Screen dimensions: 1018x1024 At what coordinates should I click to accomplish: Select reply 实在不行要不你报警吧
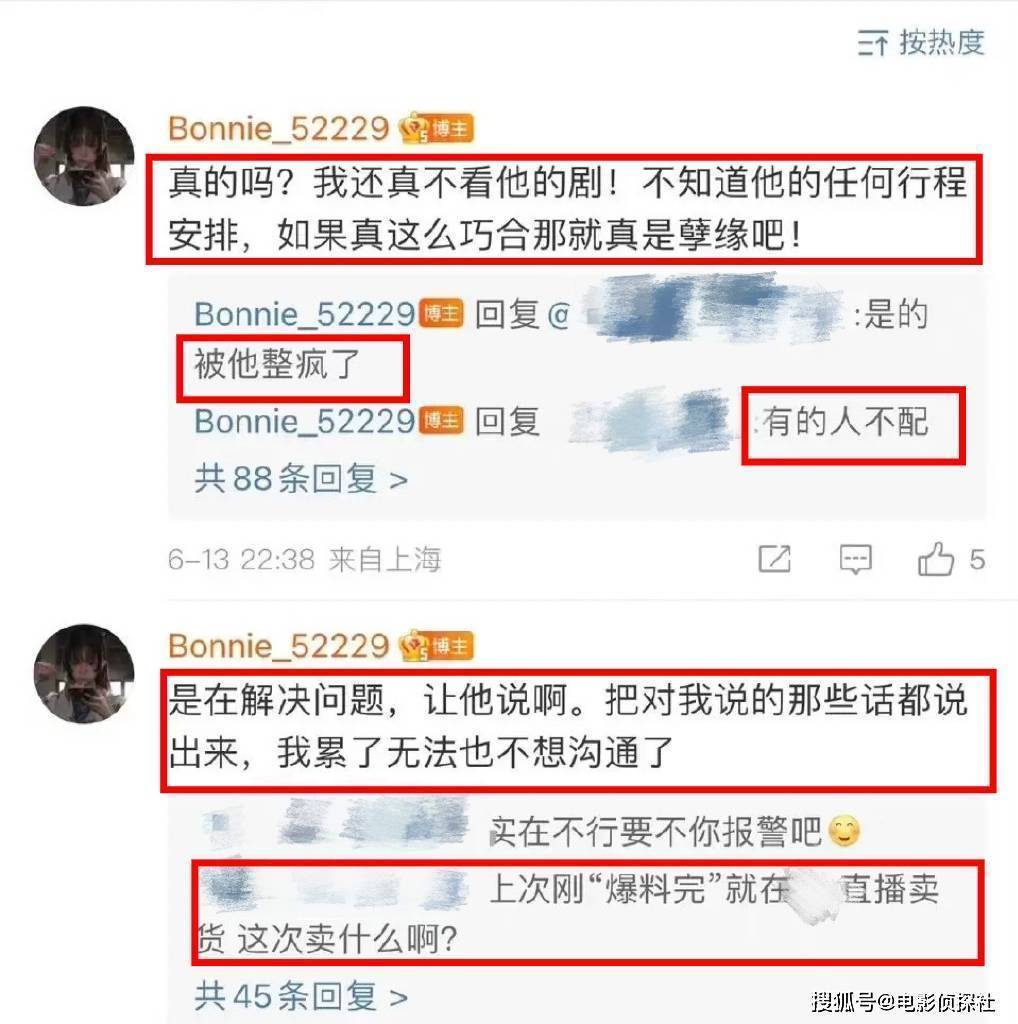click(655, 832)
